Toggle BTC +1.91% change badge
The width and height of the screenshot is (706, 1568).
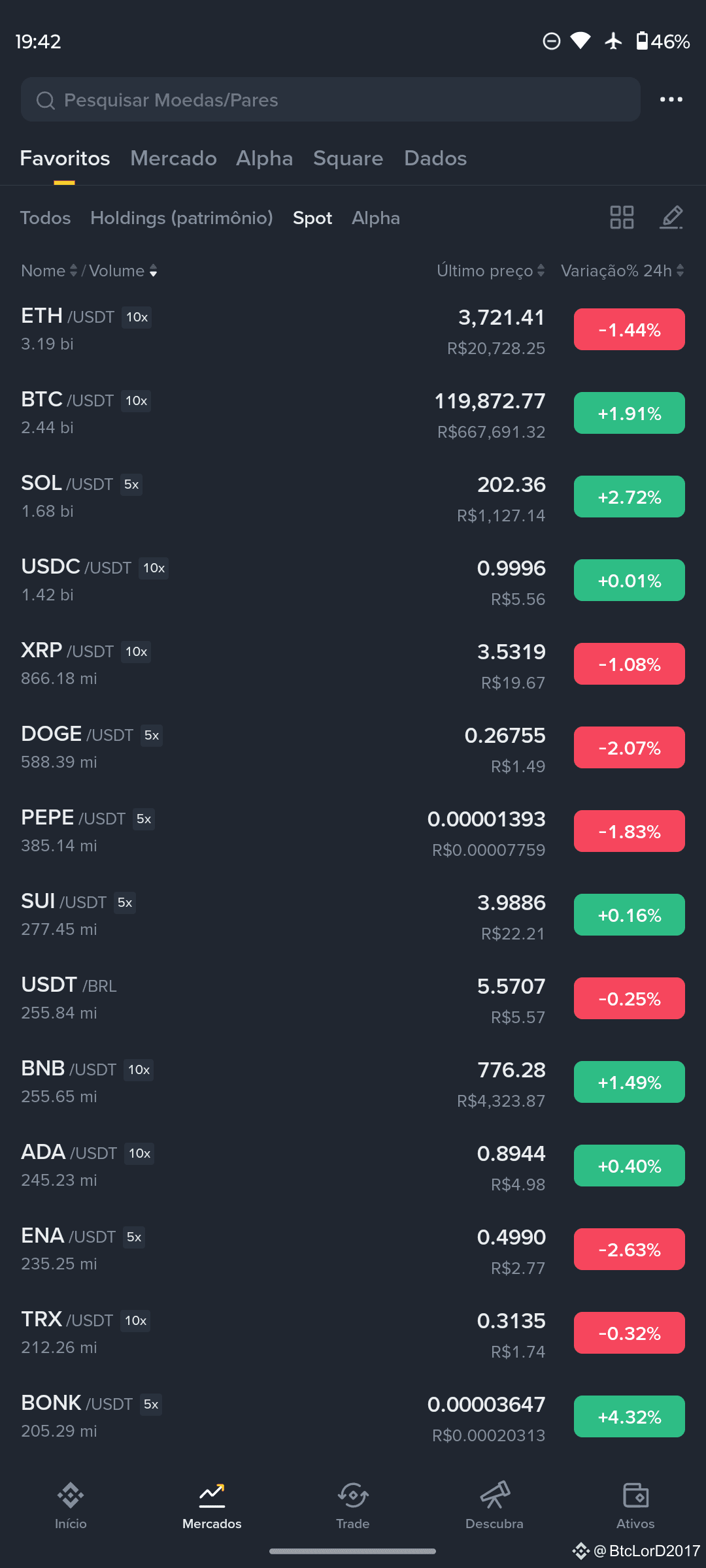click(630, 413)
